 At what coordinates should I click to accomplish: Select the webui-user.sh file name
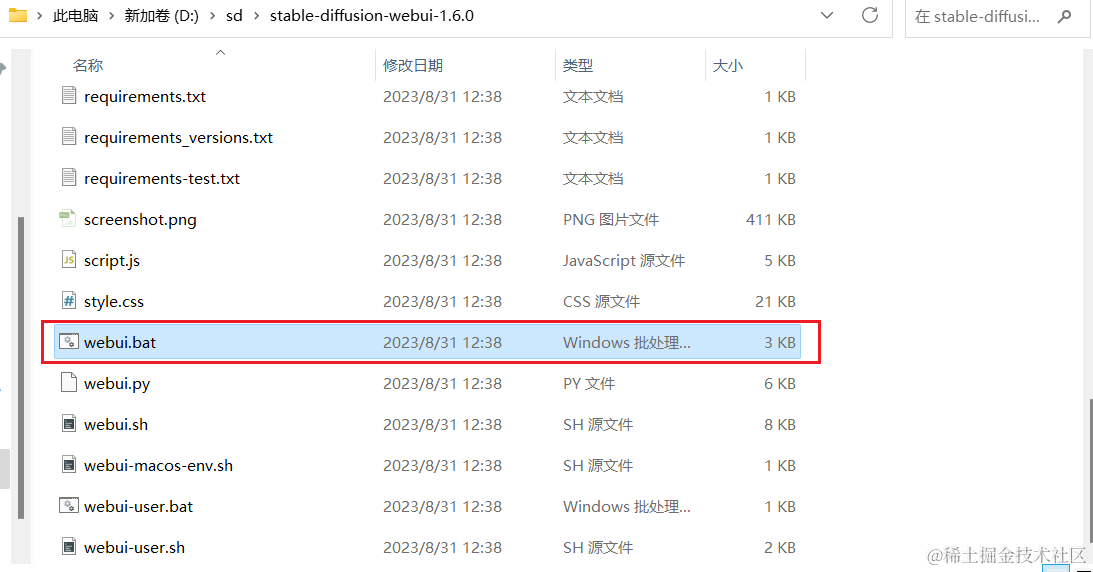click(x=135, y=548)
